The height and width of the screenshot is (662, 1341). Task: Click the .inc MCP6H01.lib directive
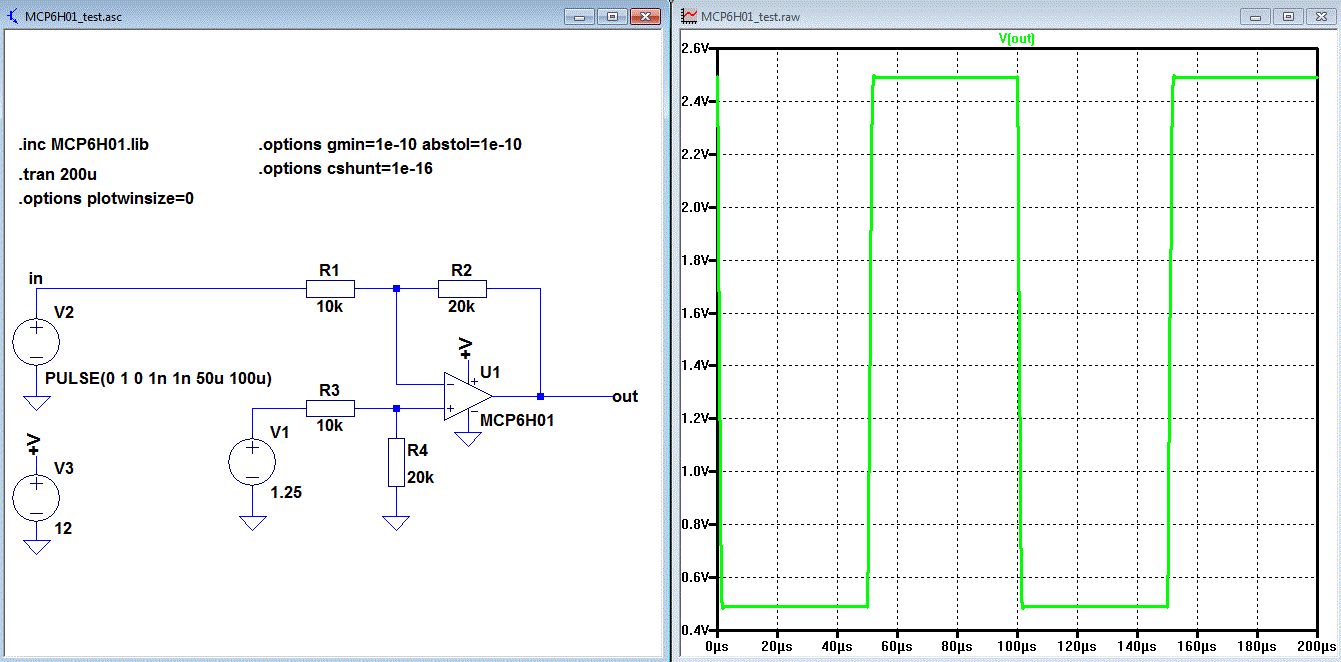[83, 144]
